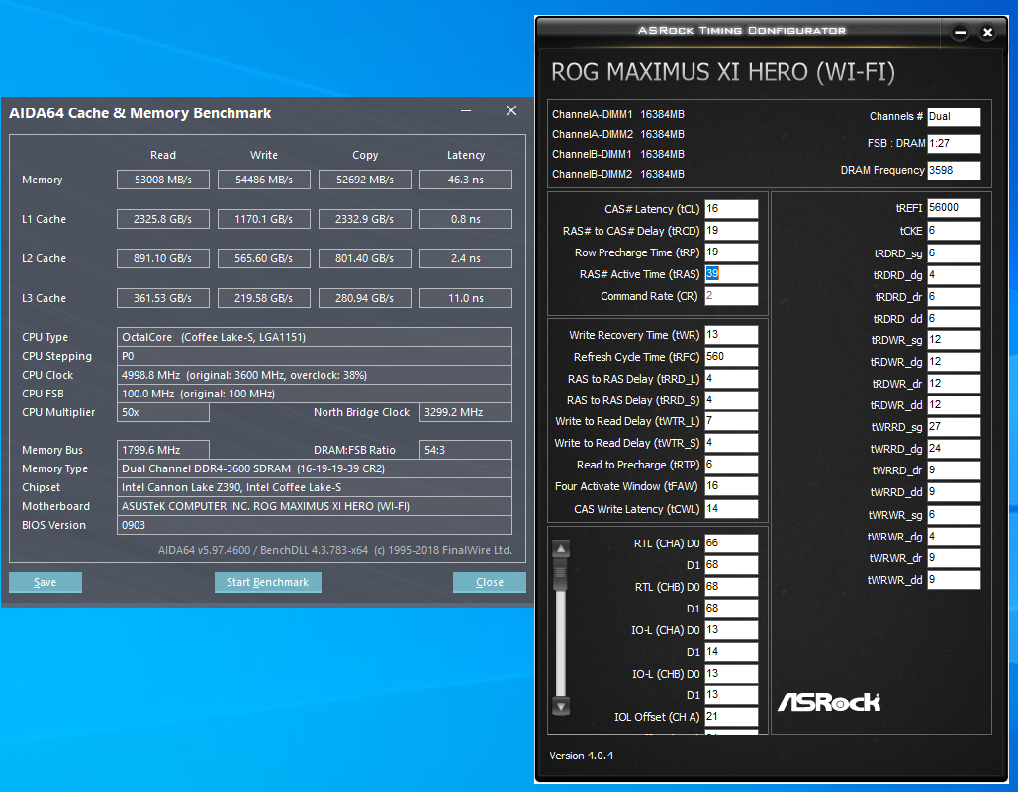The width and height of the screenshot is (1018, 792).
Task: Minimize the ASRock Timing Configurator window
Action: pos(960,32)
